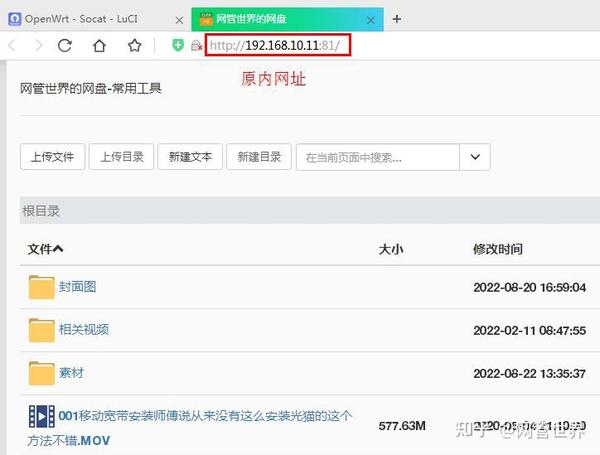
Task: Open a new tab with the plus icon
Action: pyautogui.click(x=397, y=19)
